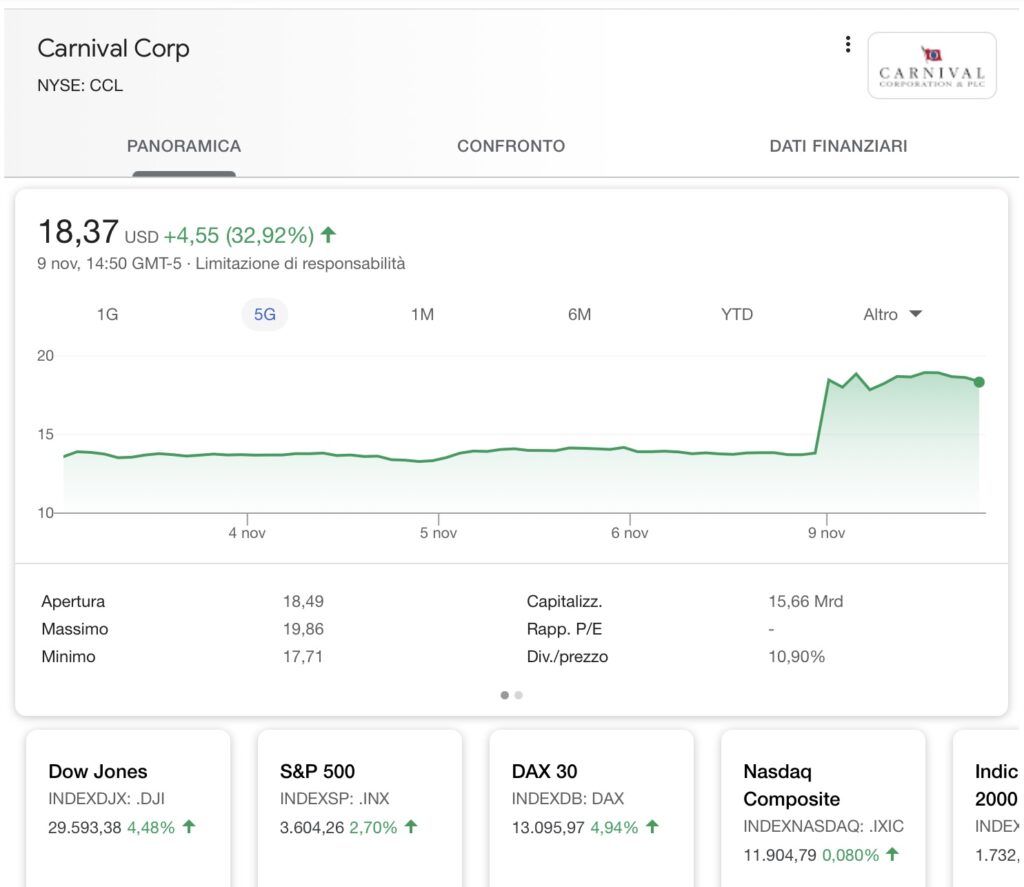Click the NYSE: CCL ticker text
The image size is (1024, 887).
(x=80, y=86)
